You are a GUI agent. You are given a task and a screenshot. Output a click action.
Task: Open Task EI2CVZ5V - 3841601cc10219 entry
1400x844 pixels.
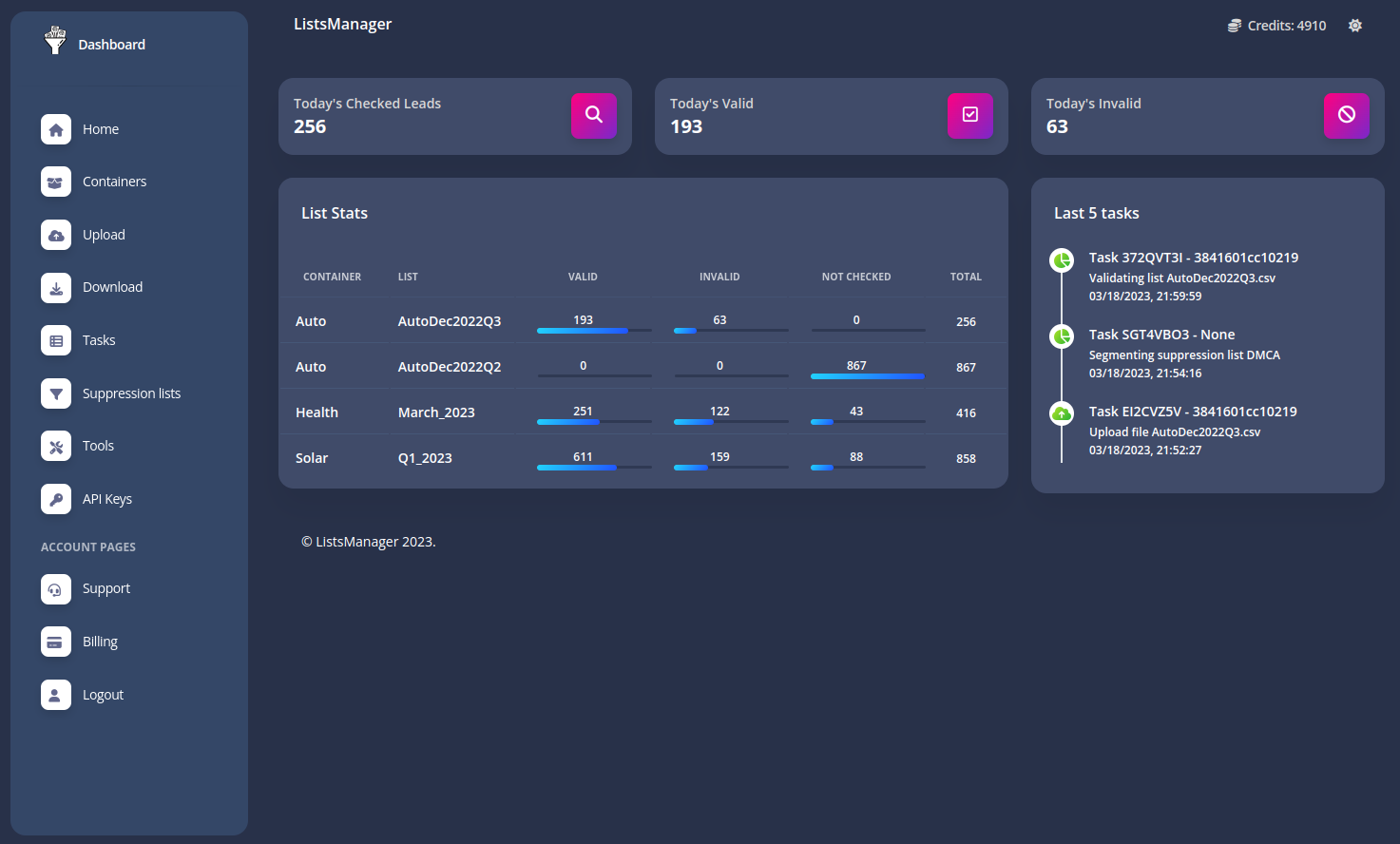tap(1193, 412)
